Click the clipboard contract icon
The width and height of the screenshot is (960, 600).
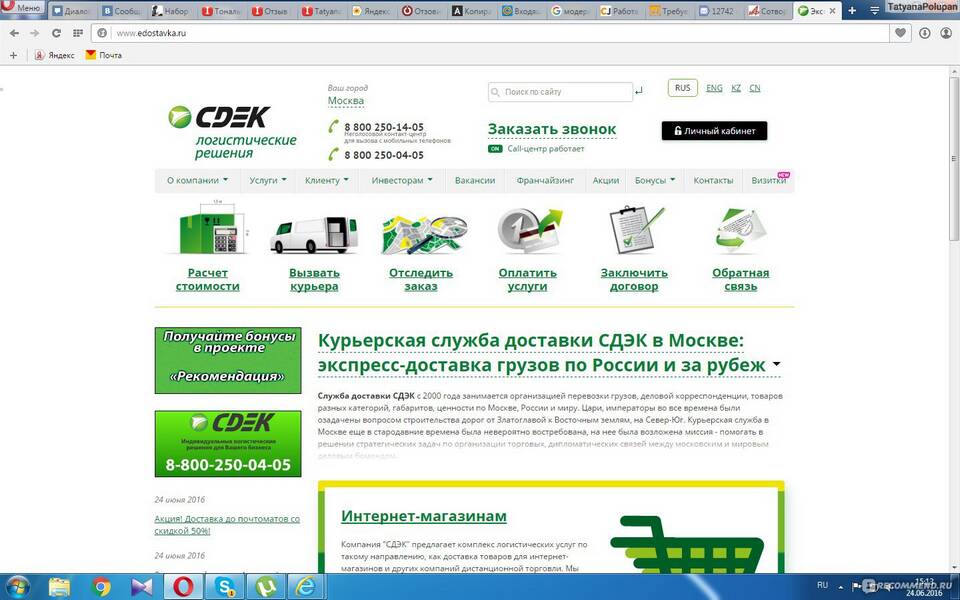[636, 230]
